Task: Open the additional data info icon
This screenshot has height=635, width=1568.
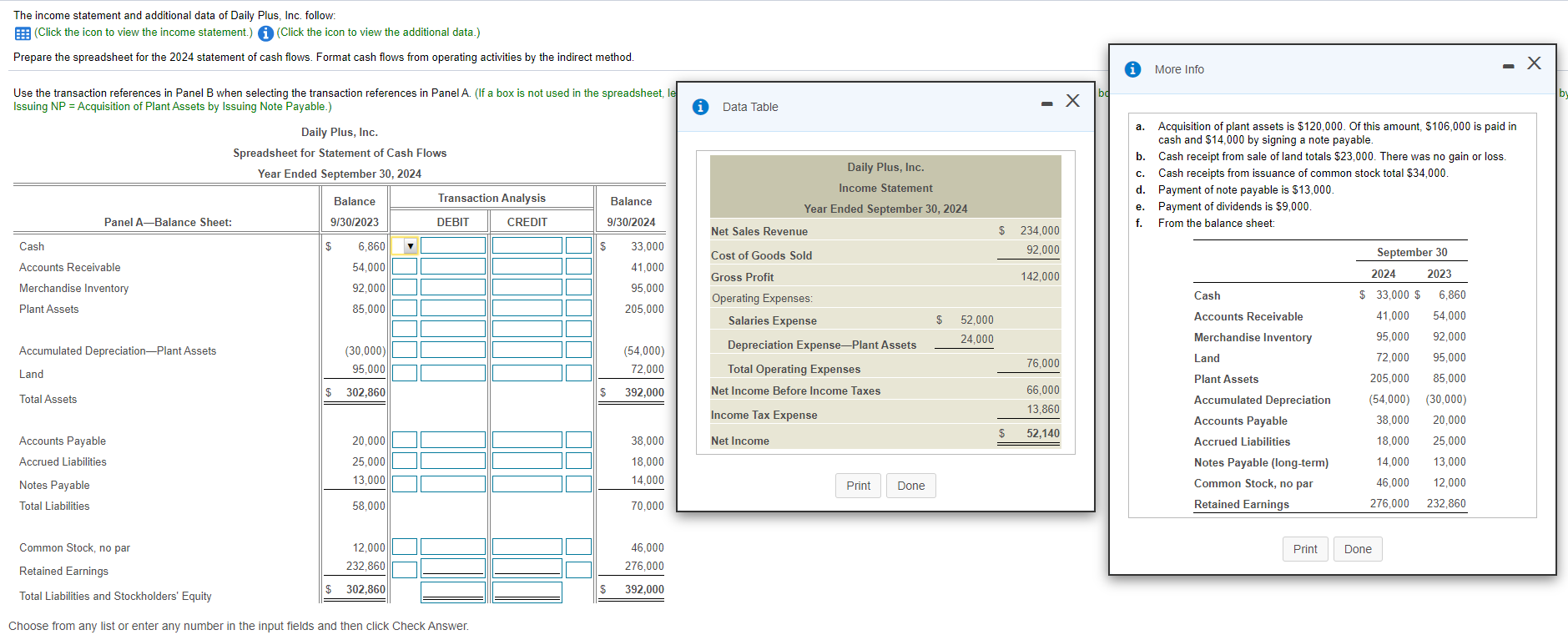Action: (266, 33)
